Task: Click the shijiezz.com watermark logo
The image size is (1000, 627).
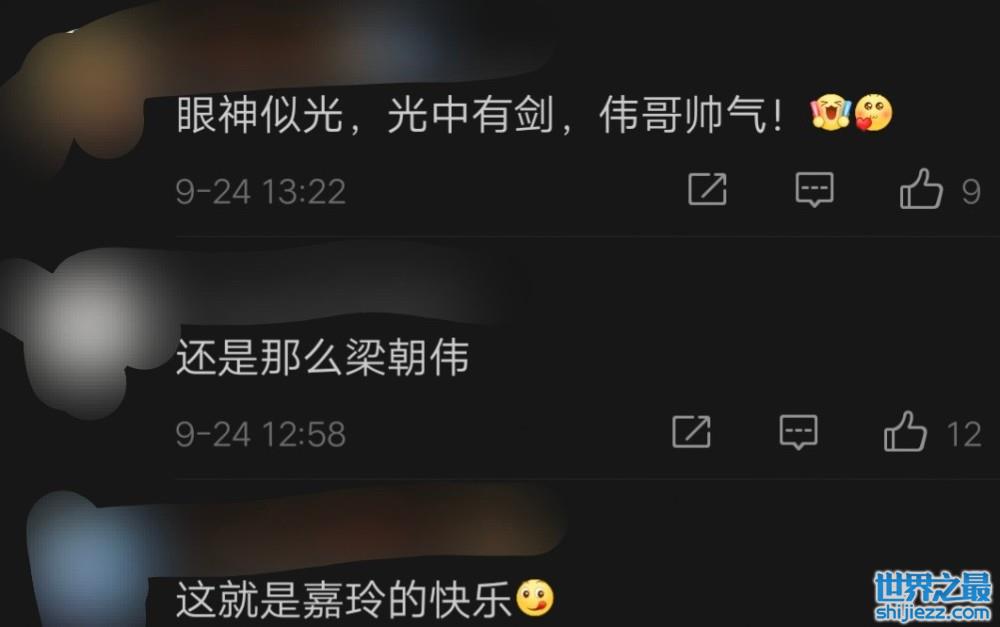Action: point(932,596)
